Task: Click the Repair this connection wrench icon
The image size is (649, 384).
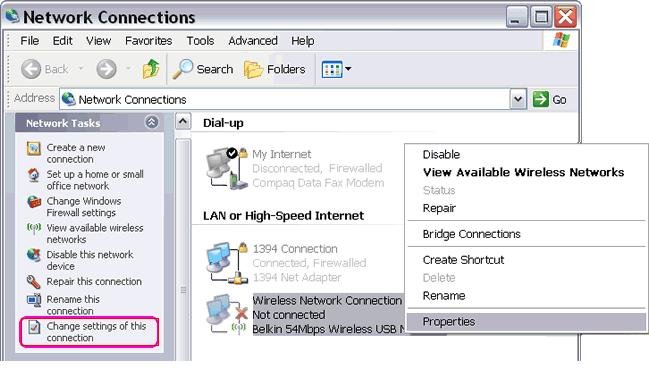Action: (x=34, y=282)
